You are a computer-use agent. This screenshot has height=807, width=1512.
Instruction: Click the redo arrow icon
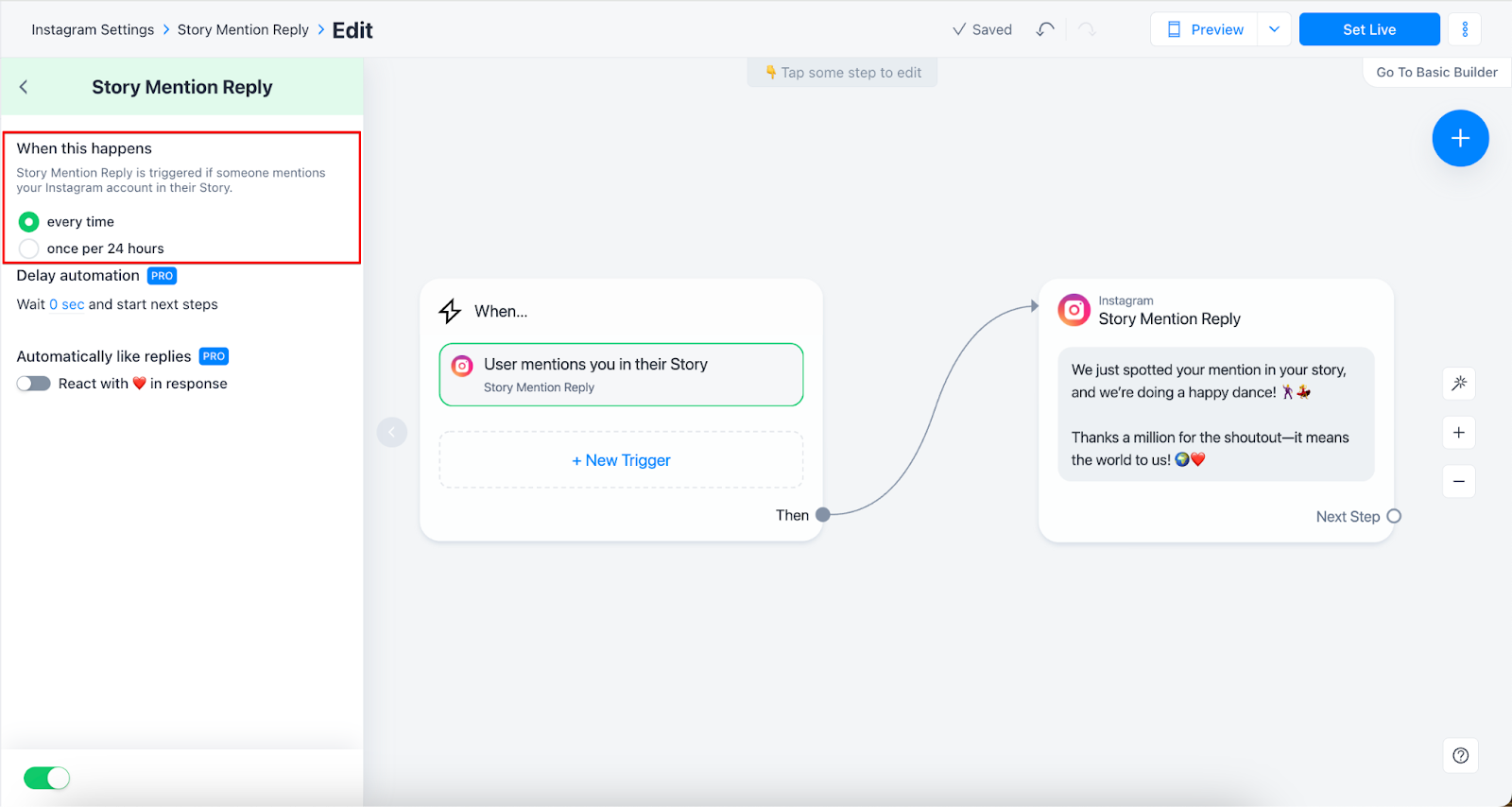point(1087,29)
